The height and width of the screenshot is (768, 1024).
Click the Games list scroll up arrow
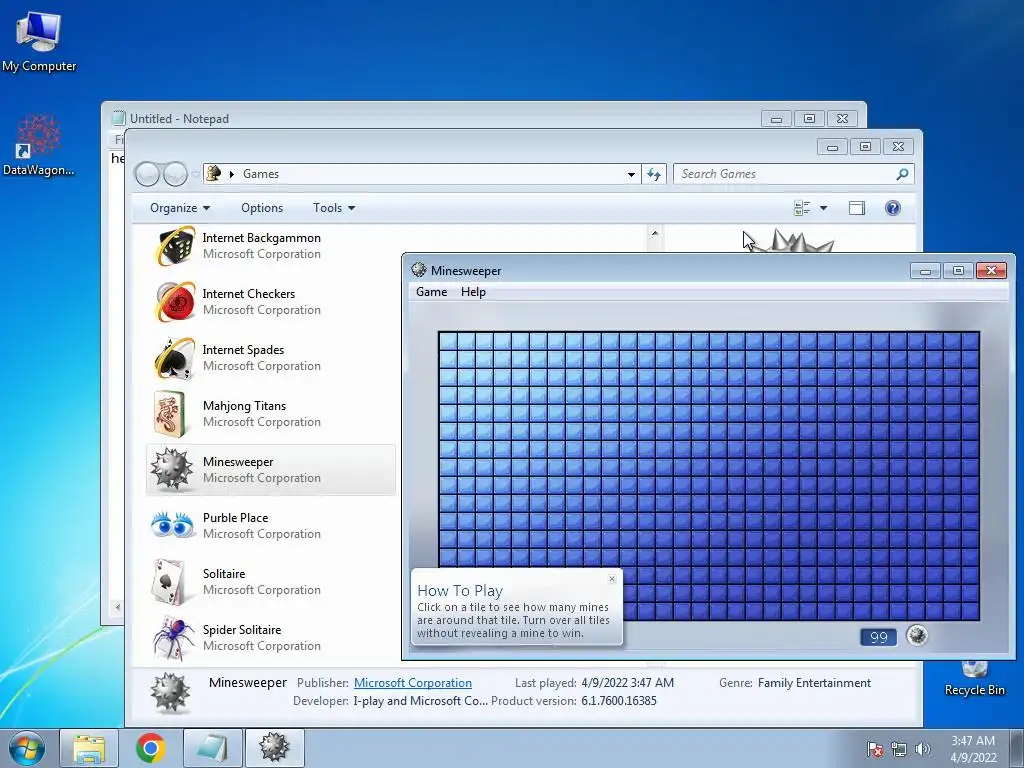point(655,233)
